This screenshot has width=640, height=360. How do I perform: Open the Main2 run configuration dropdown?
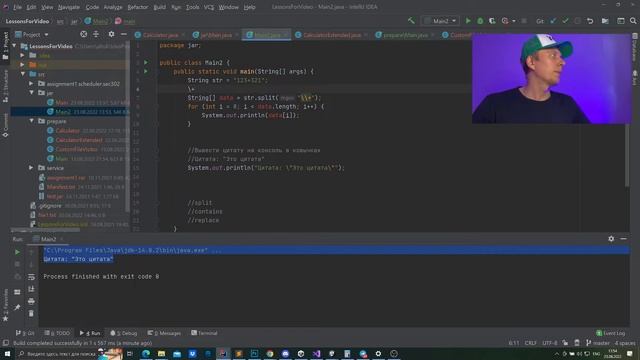coord(440,21)
